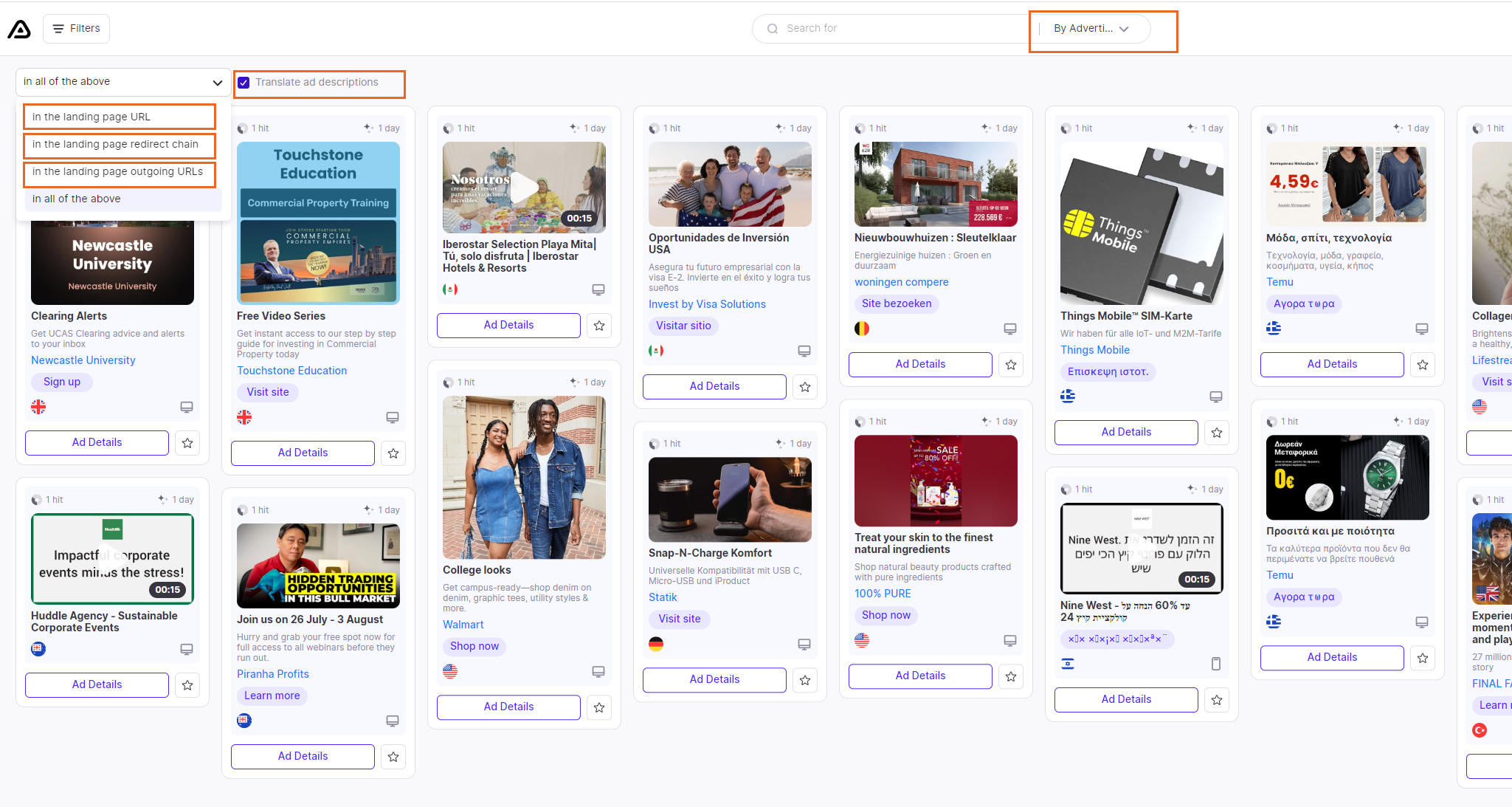Click the Greece flag on Things Mobile ad

pyautogui.click(x=1068, y=396)
